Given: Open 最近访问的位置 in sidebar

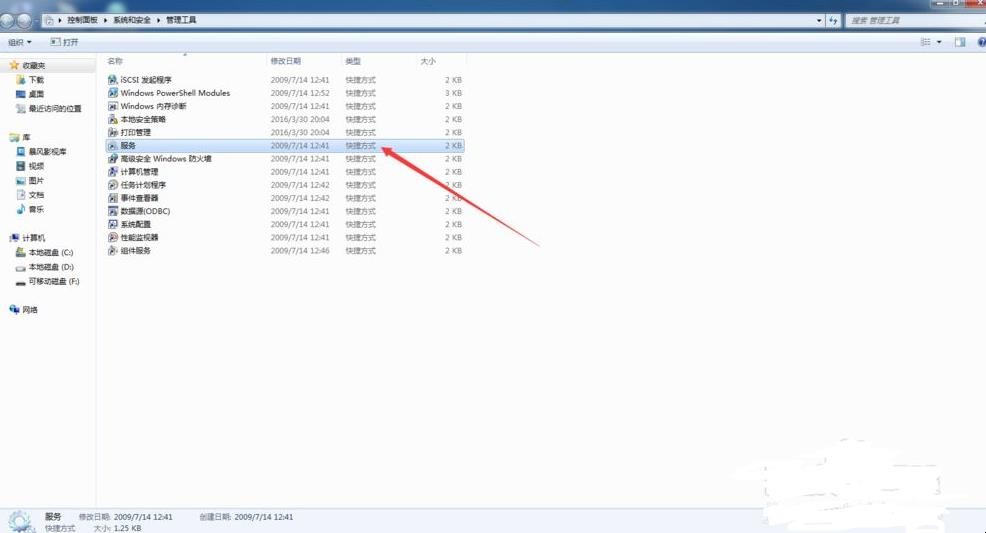Looking at the screenshot, I should pos(49,109).
